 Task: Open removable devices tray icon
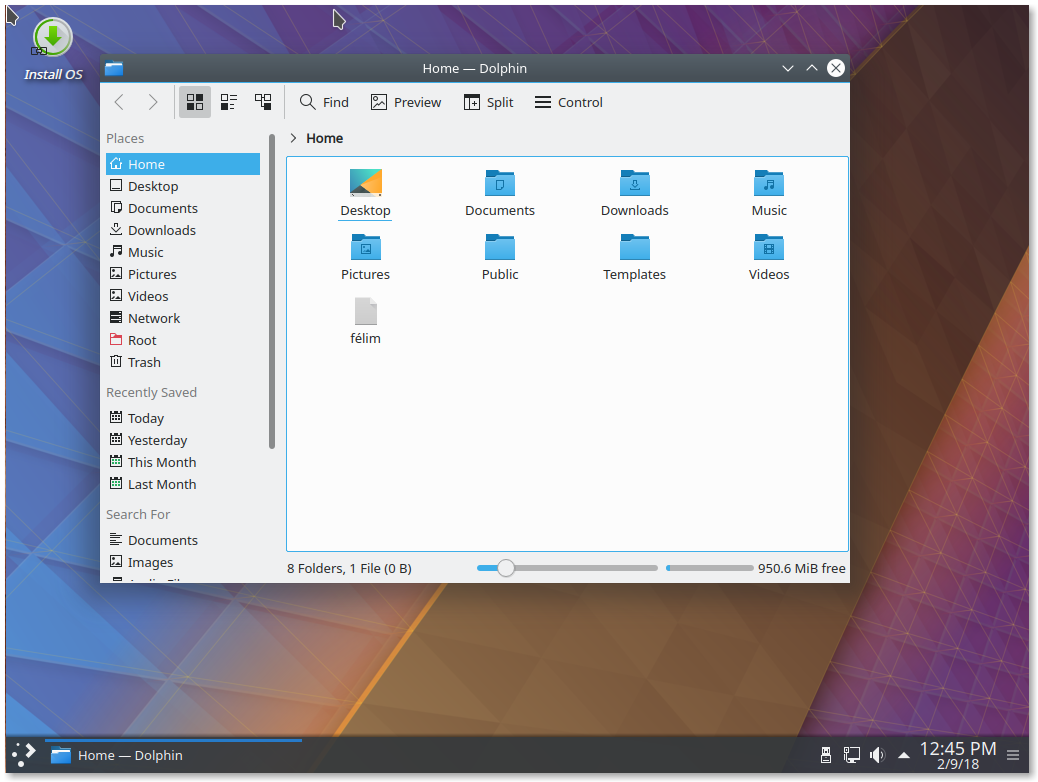[x=826, y=755]
